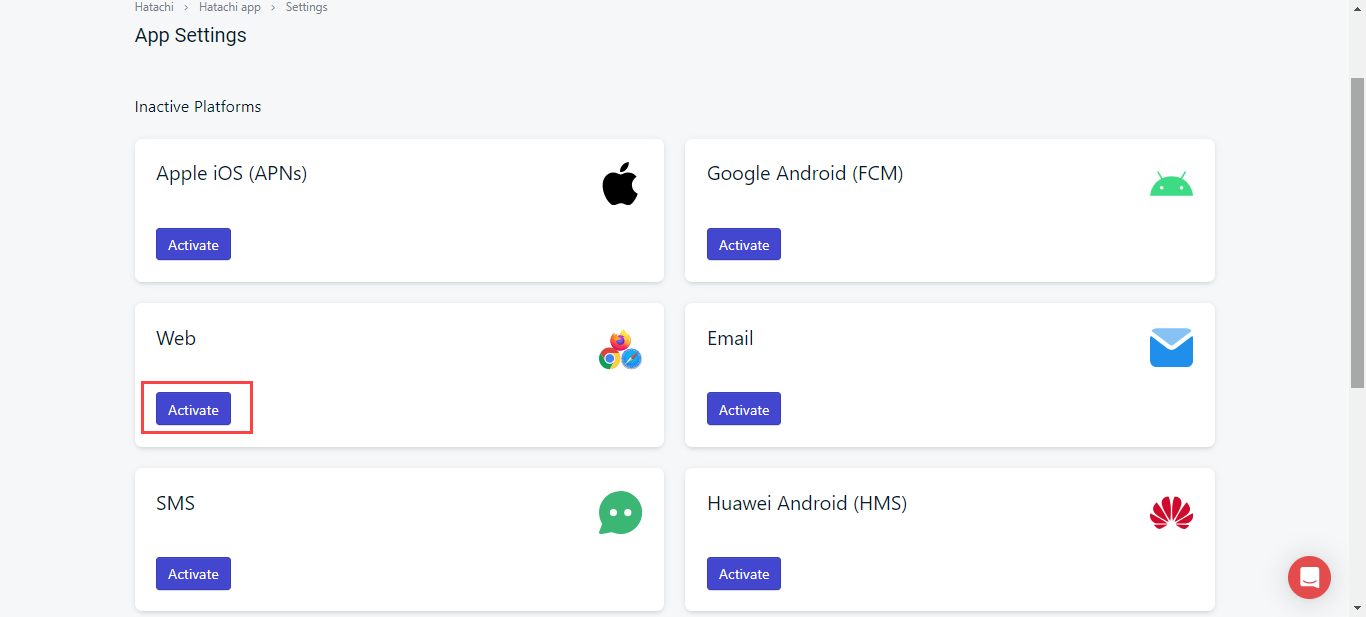Activate the Apple iOS (APNs) platform
This screenshot has height=617, width=1366.
click(x=193, y=245)
